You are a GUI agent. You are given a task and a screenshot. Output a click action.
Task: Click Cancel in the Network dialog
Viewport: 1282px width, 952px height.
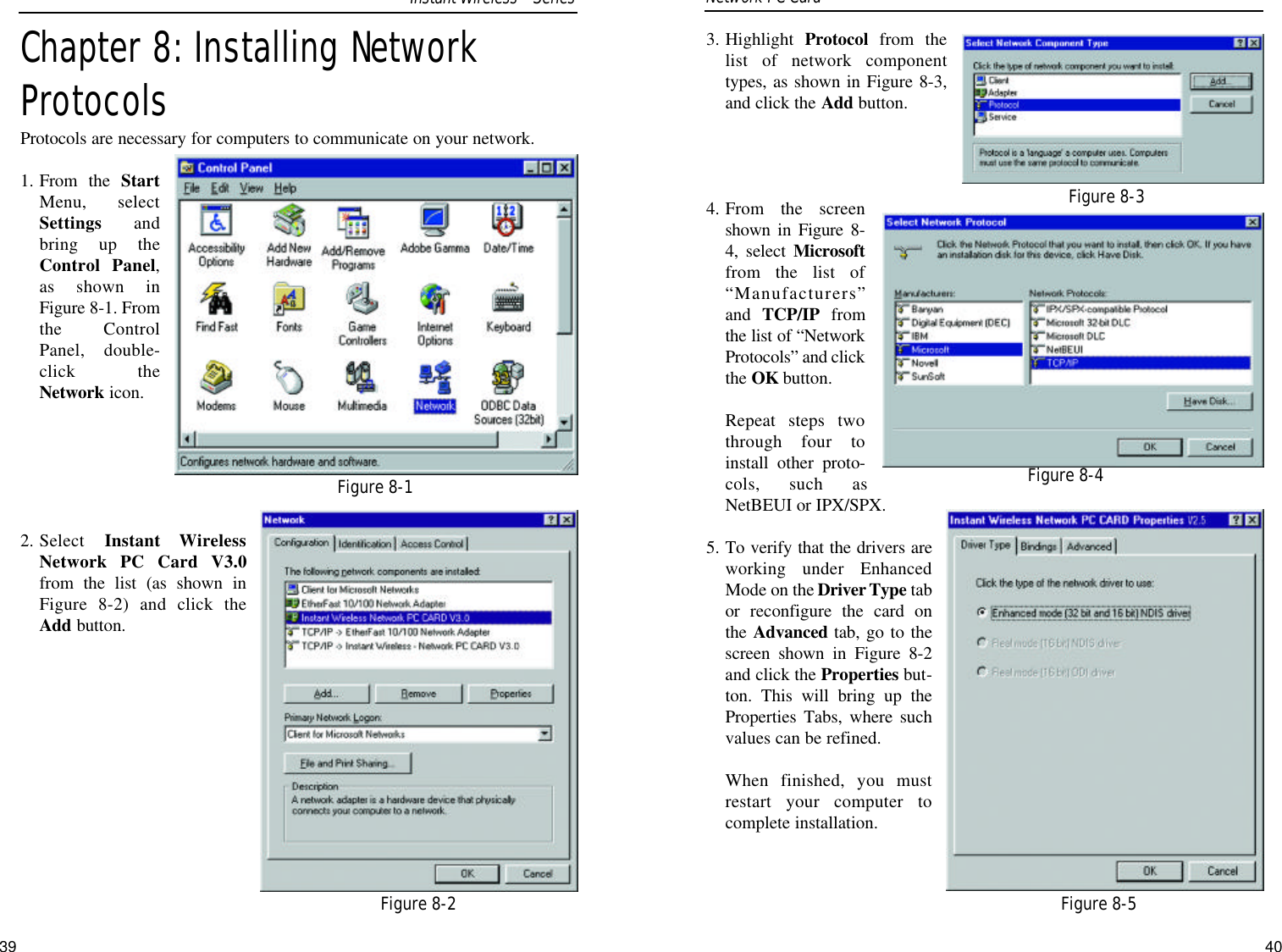[x=537, y=873]
